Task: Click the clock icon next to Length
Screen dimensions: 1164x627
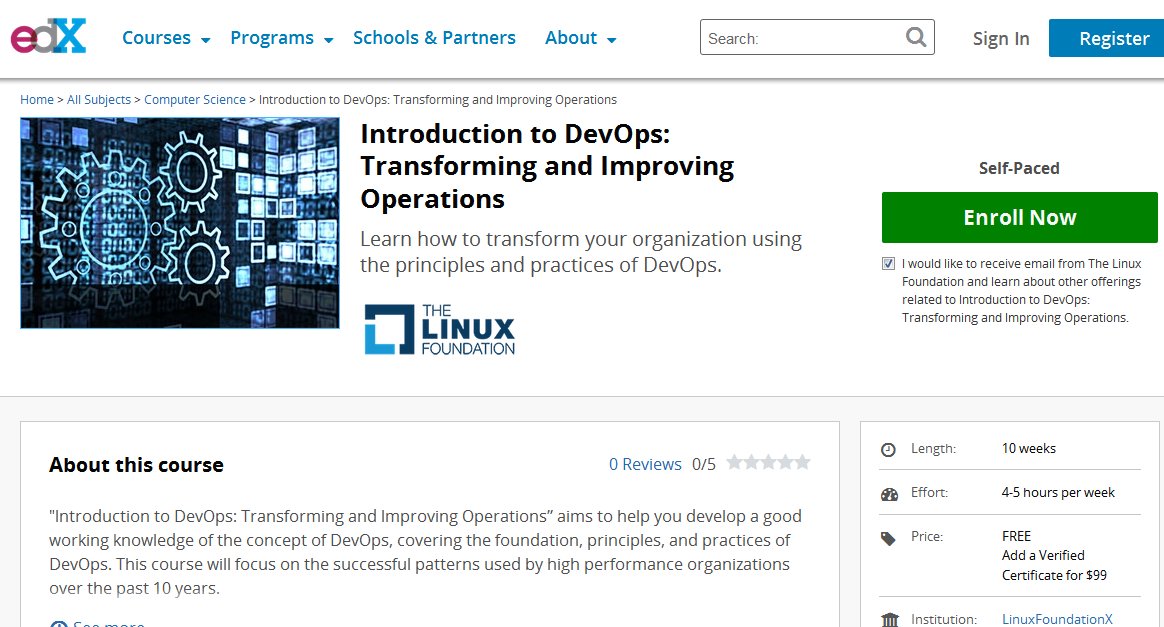Action: pyautogui.click(x=888, y=450)
